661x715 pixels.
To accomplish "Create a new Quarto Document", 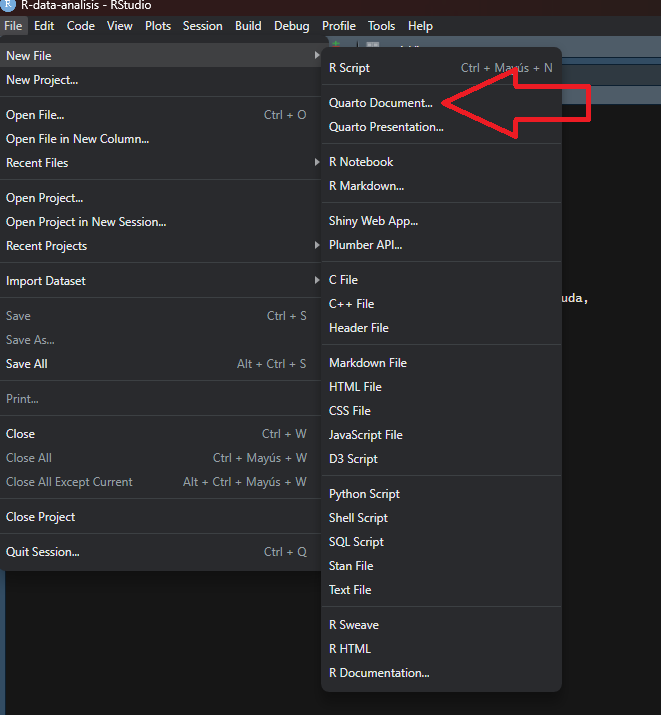I will pos(380,103).
